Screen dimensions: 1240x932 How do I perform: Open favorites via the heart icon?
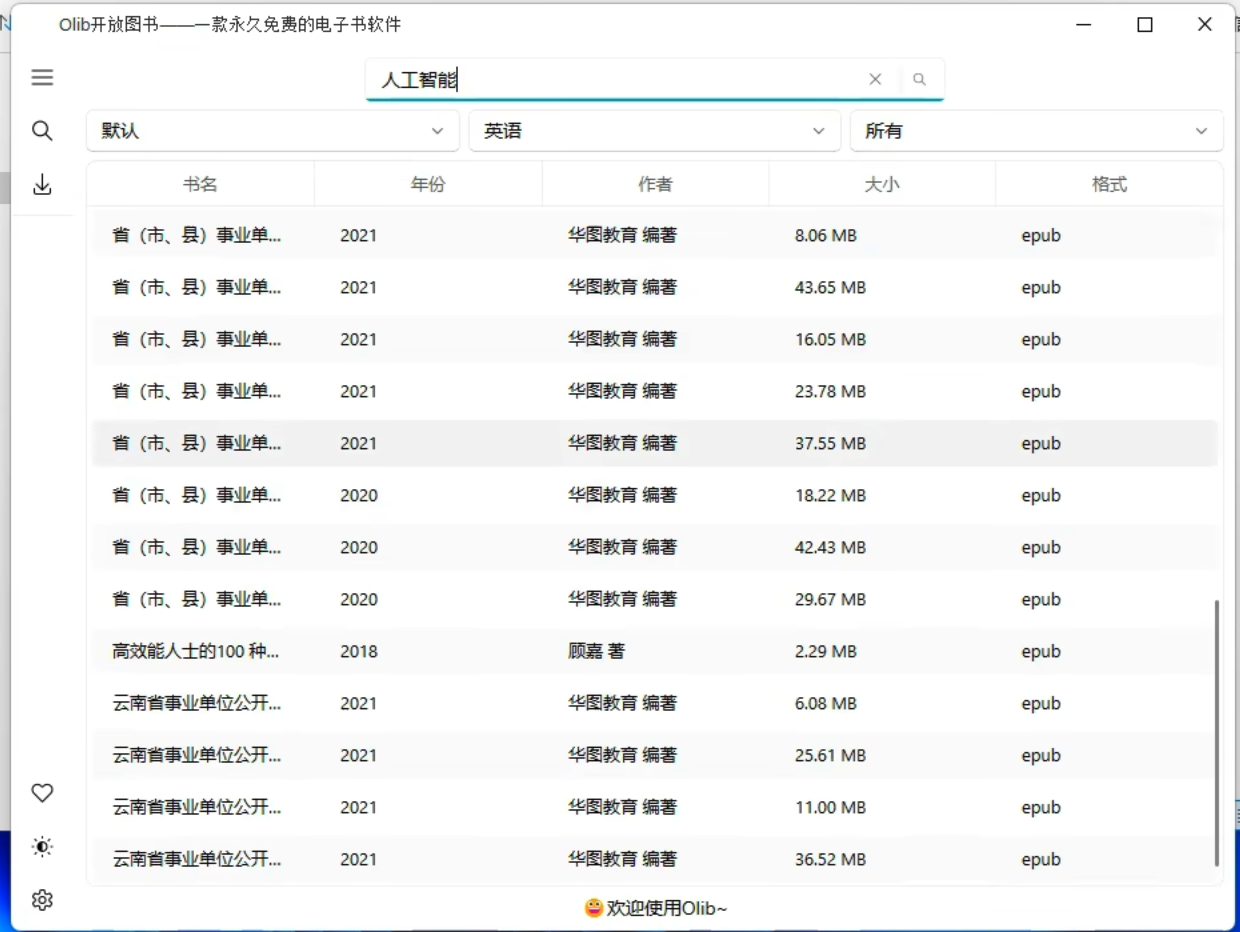(42, 792)
